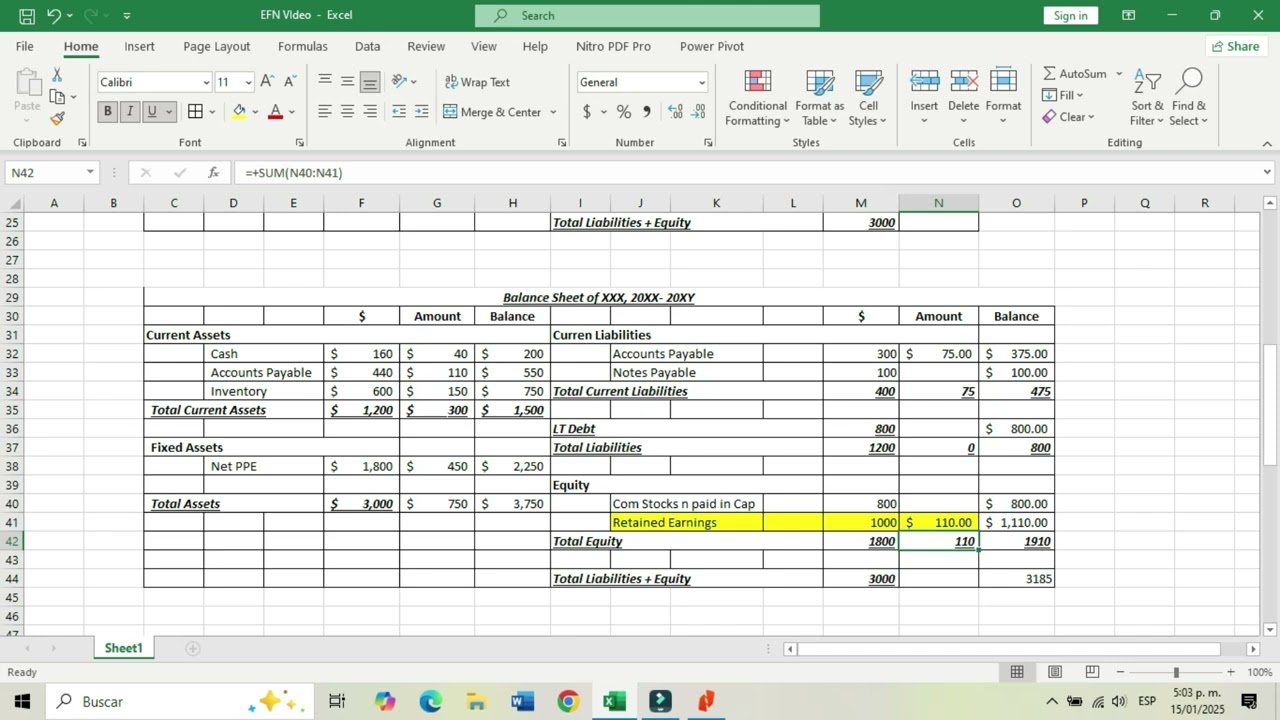Viewport: 1280px width, 720px height.
Task: Add a new sheet with plus button
Action: pyautogui.click(x=193, y=648)
